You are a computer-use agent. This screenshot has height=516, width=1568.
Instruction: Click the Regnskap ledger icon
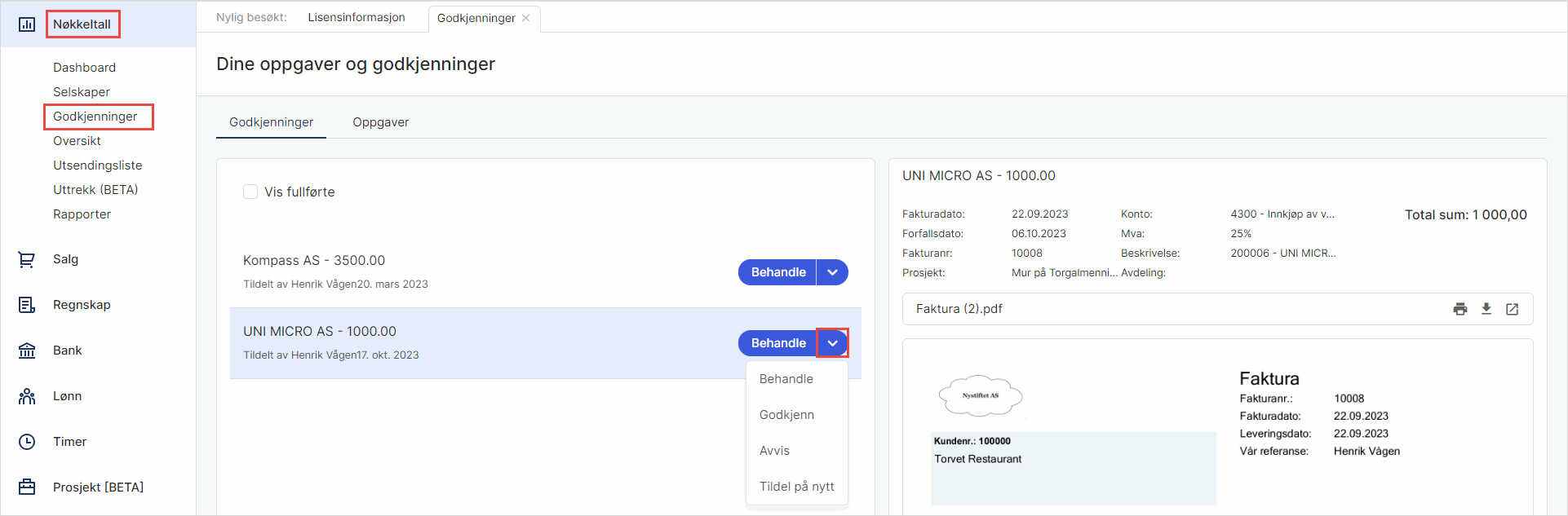[27, 305]
